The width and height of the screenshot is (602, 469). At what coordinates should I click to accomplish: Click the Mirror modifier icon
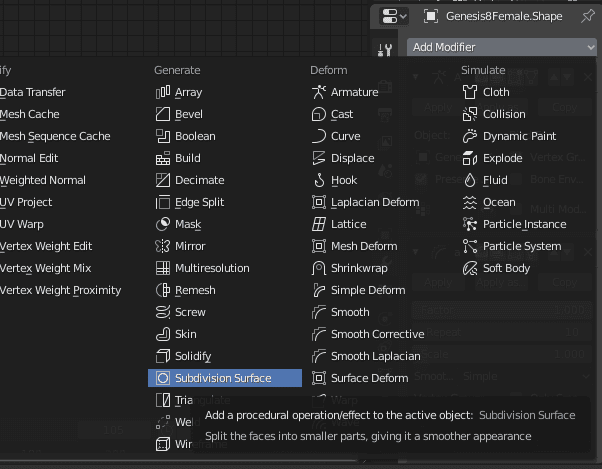(x=163, y=246)
